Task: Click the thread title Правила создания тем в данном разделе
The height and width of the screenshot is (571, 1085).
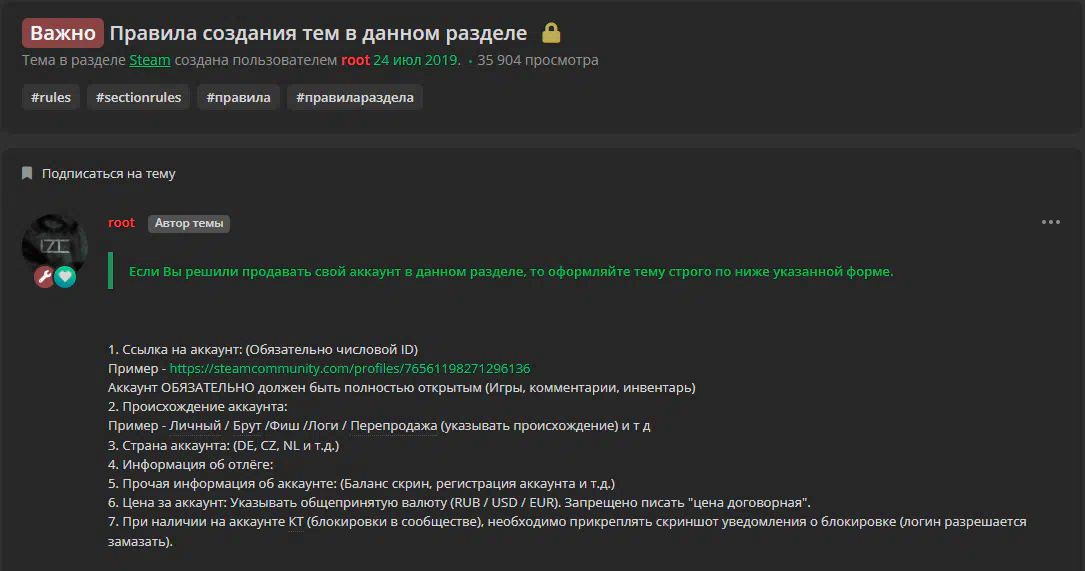Action: pyautogui.click(x=318, y=33)
